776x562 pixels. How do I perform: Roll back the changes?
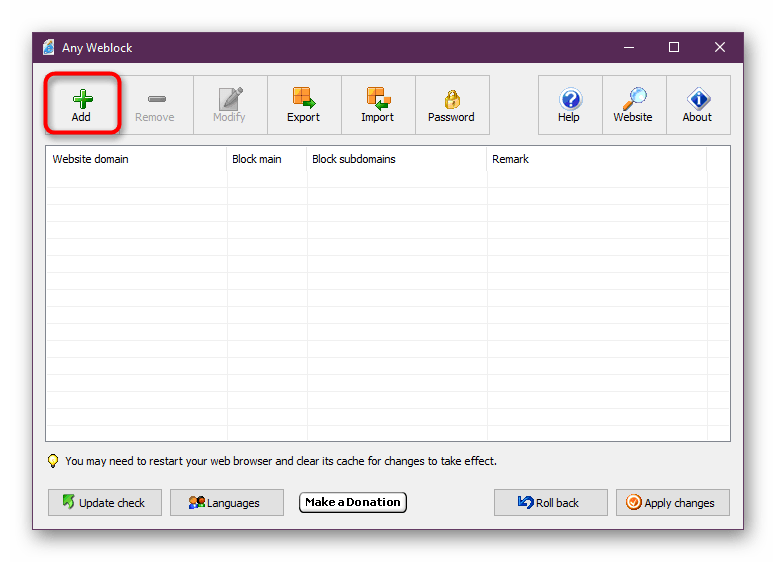[550, 502]
